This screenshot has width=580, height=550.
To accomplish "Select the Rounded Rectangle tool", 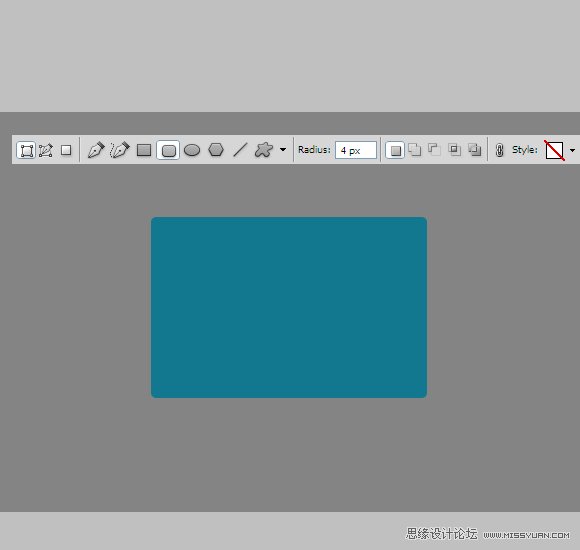I will [x=168, y=150].
